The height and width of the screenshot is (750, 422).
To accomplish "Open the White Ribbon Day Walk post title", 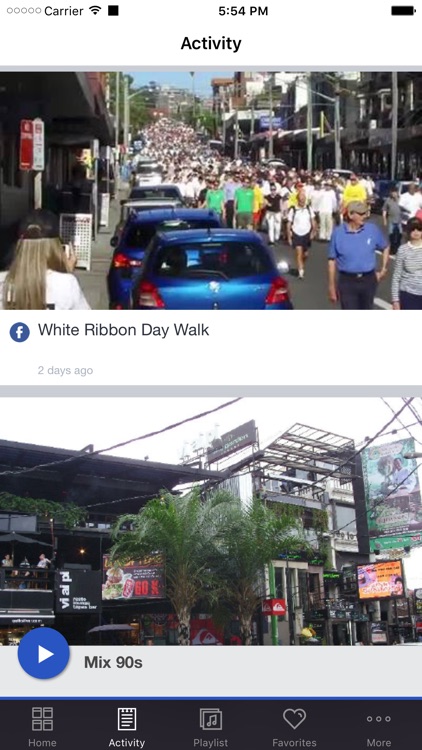I will tap(123, 330).
